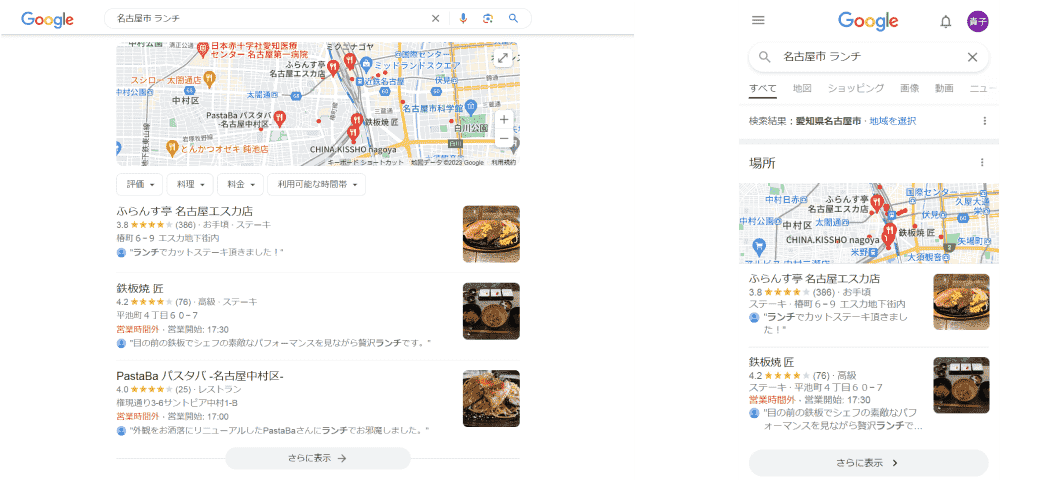
Task: Click mobile map preview
Action: [x=869, y=223]
